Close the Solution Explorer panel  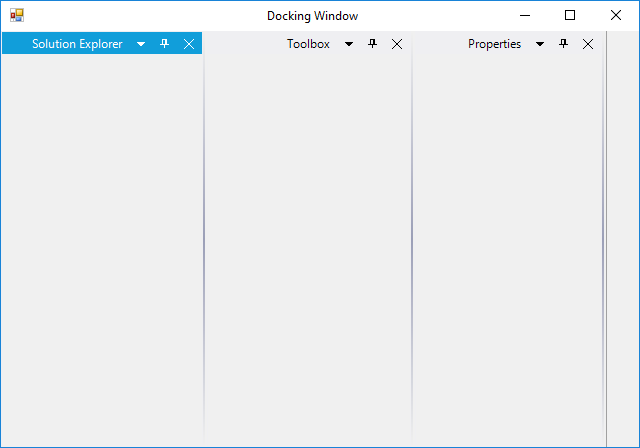click(x=189, y=44)
